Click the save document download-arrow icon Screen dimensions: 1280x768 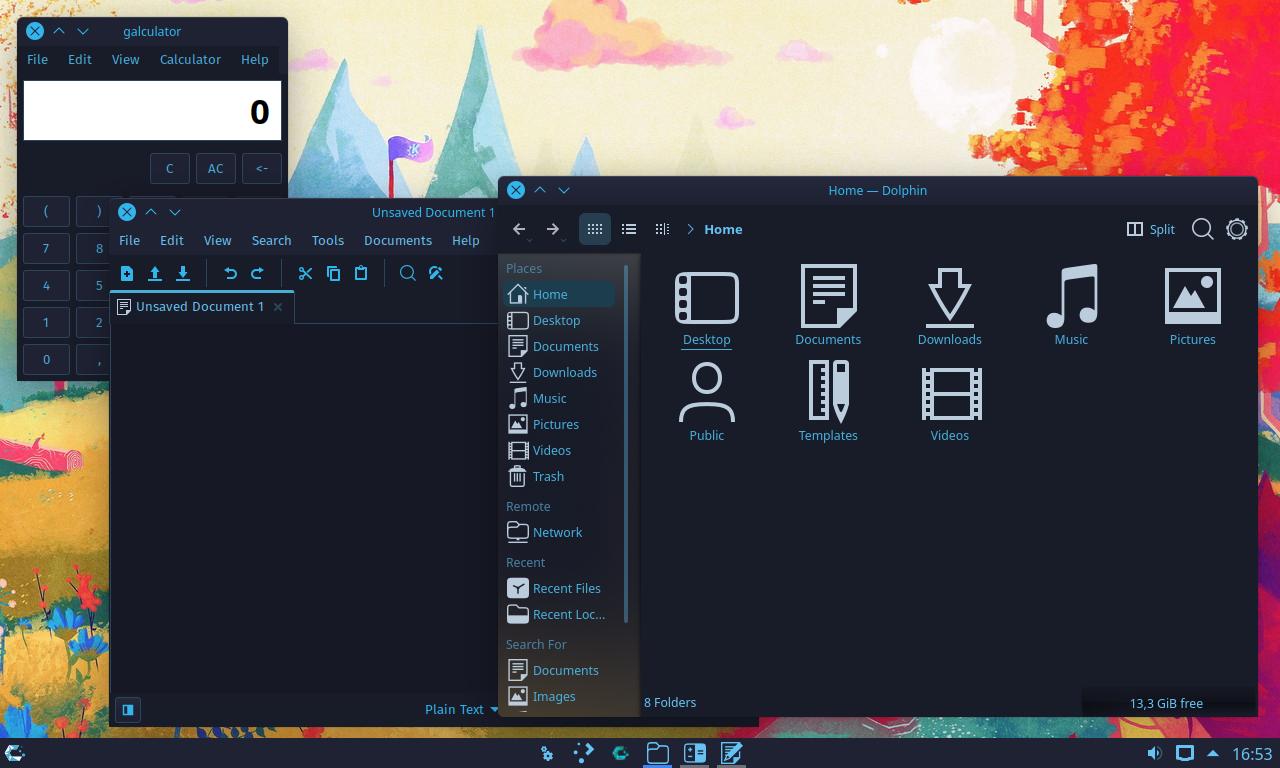(183, 273)
